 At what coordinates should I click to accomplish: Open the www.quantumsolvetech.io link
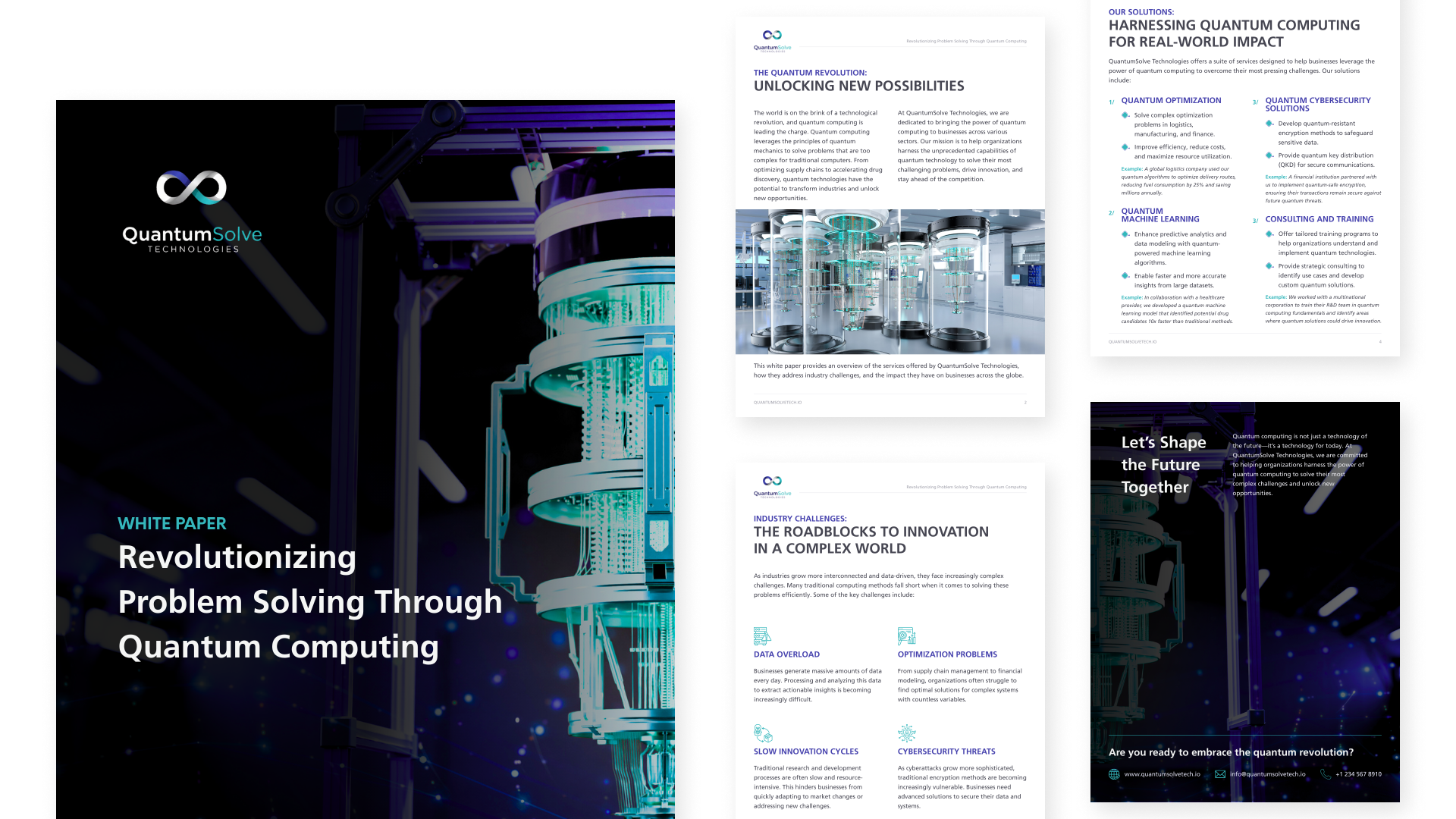point(1163,774)
